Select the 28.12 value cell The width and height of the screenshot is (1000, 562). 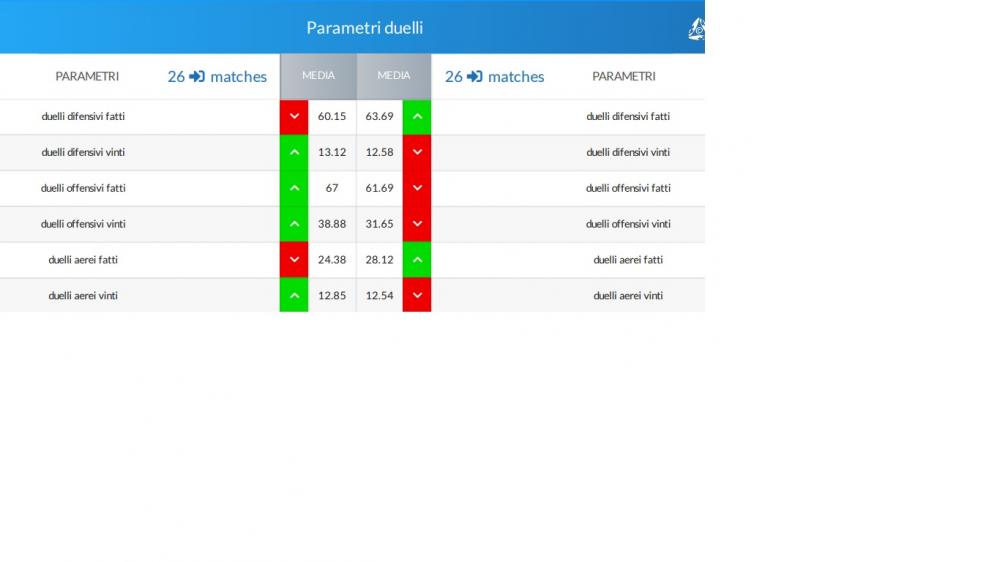pos(379,260)
